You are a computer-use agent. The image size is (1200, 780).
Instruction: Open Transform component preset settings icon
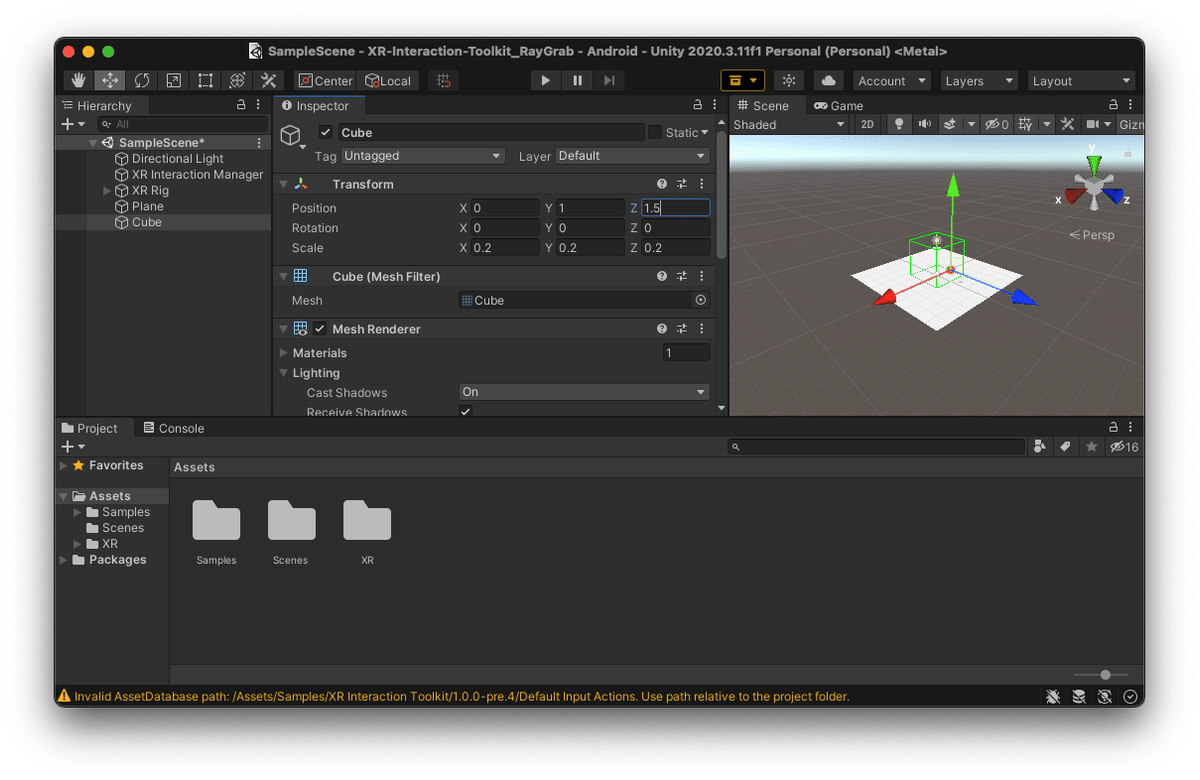pos(682,184)
